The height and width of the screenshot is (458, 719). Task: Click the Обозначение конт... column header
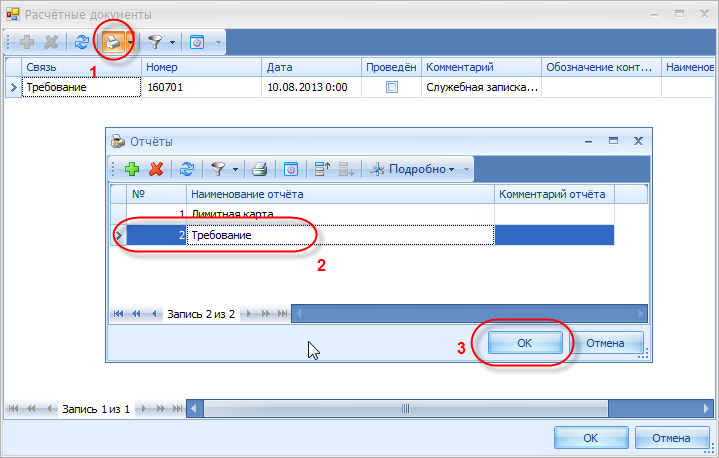click(601, 67)
